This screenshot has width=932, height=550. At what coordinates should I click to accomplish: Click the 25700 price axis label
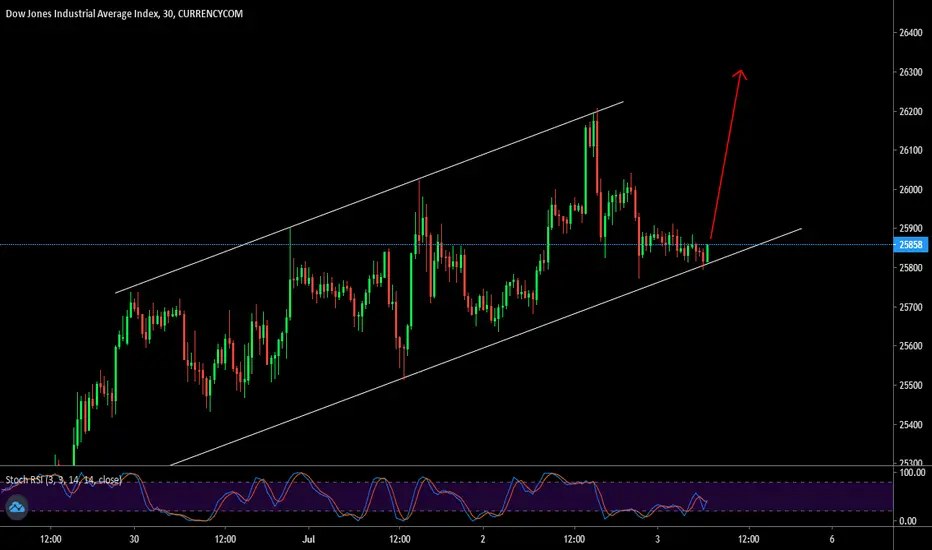point(911,307)
